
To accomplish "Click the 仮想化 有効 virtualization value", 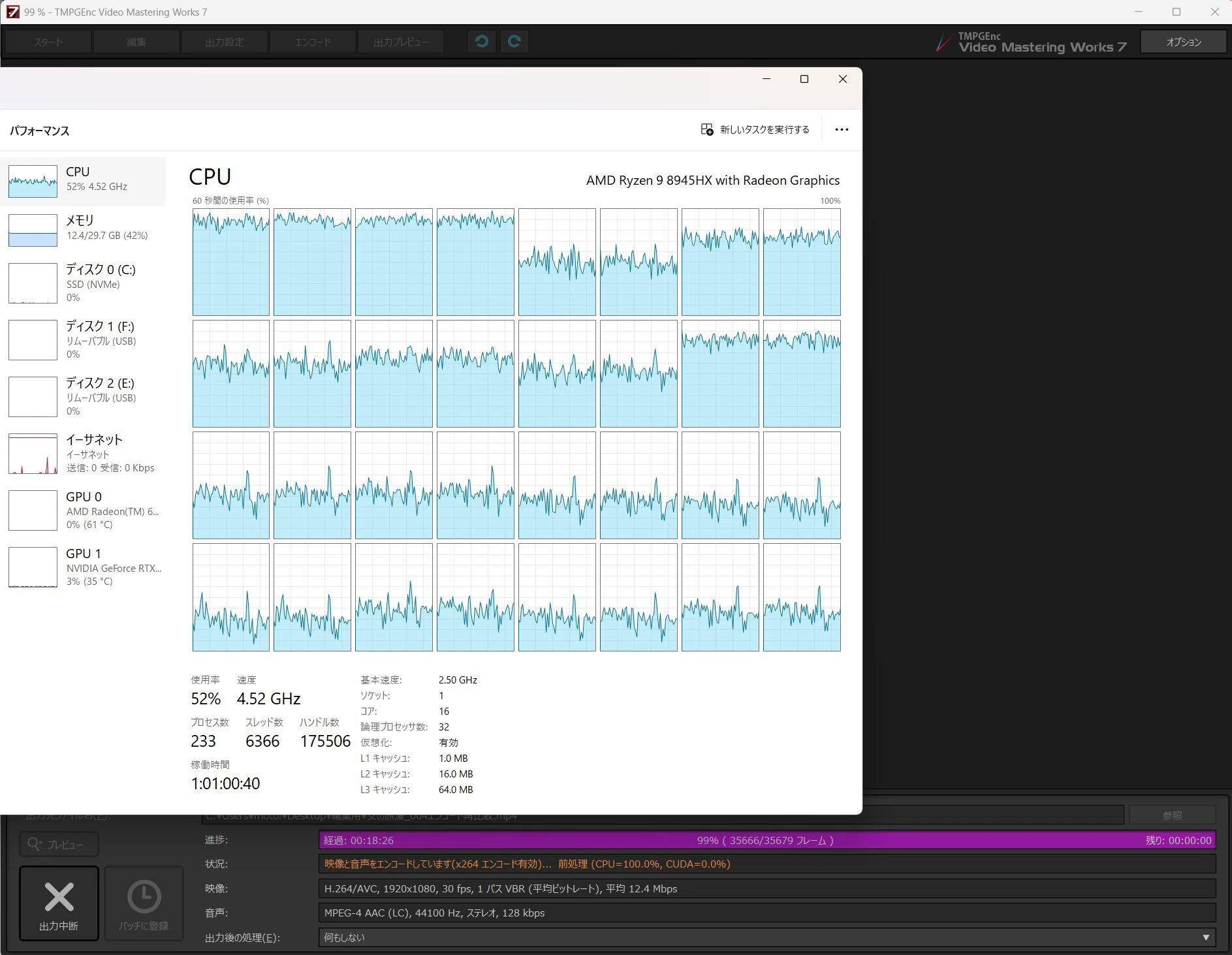I will pos(449,742).
